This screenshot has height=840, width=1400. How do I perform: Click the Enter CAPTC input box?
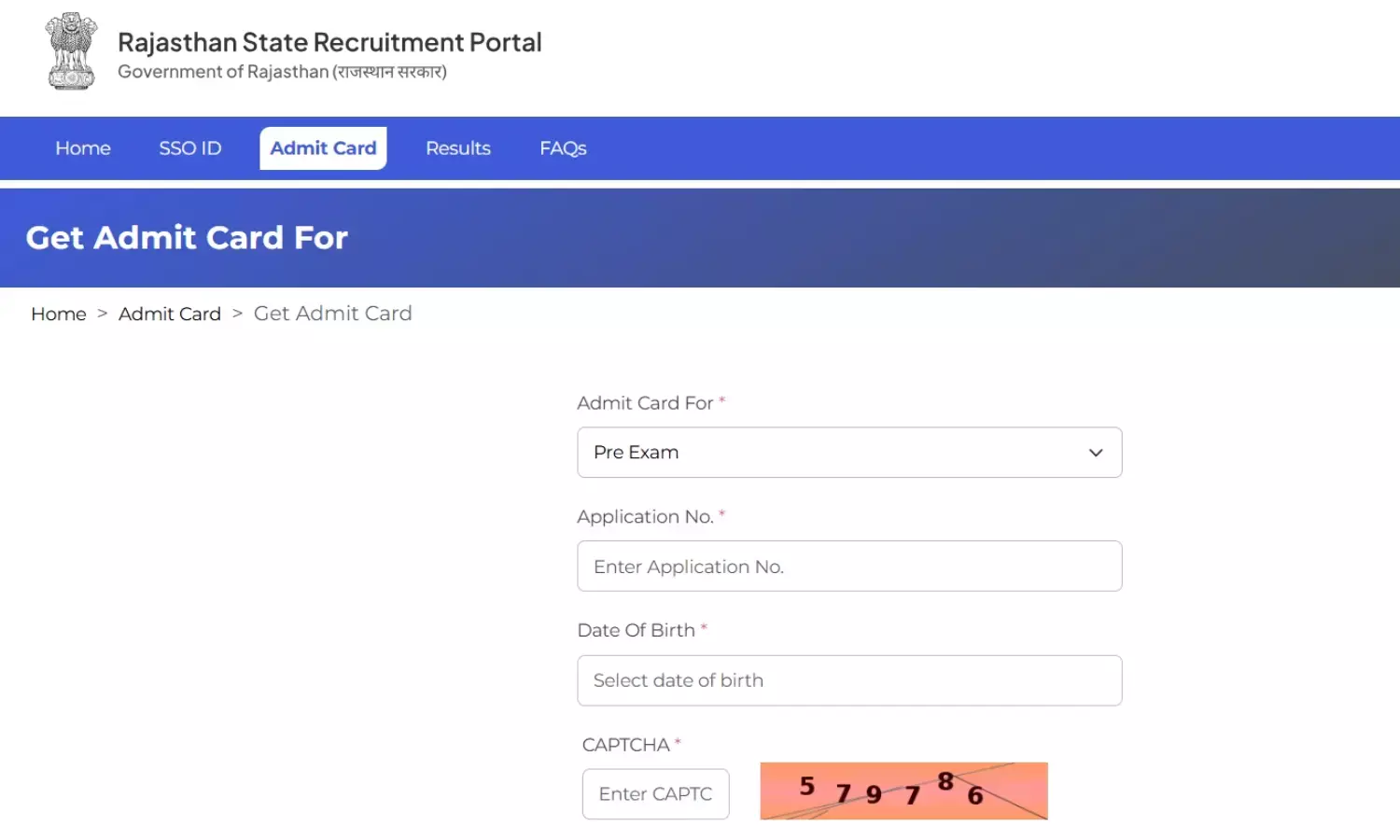click(655, 793)
